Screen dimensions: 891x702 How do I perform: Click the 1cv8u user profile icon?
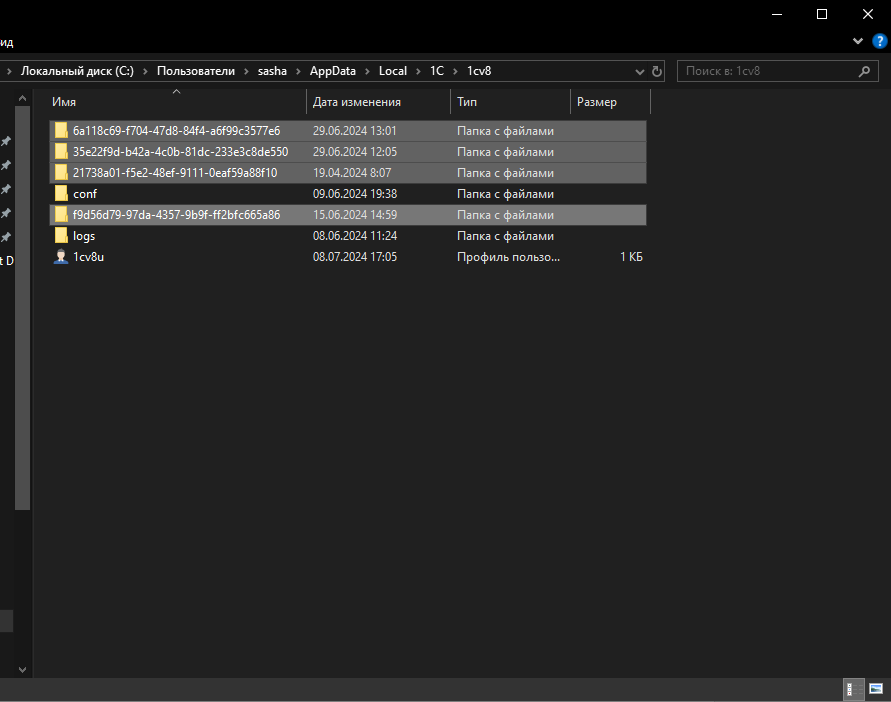61,257
